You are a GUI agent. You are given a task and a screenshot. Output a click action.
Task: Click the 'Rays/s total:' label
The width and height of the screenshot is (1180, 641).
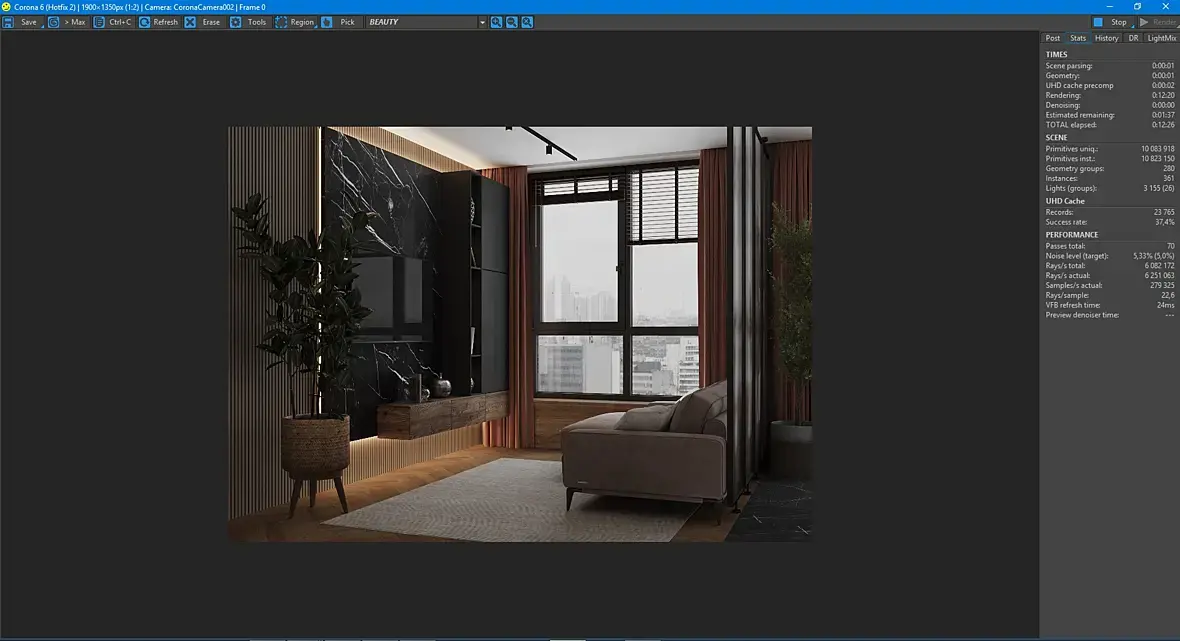click(1065, 266)
